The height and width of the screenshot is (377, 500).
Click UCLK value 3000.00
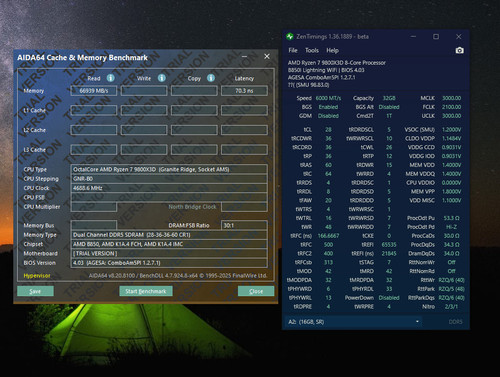tap(451, 116)
